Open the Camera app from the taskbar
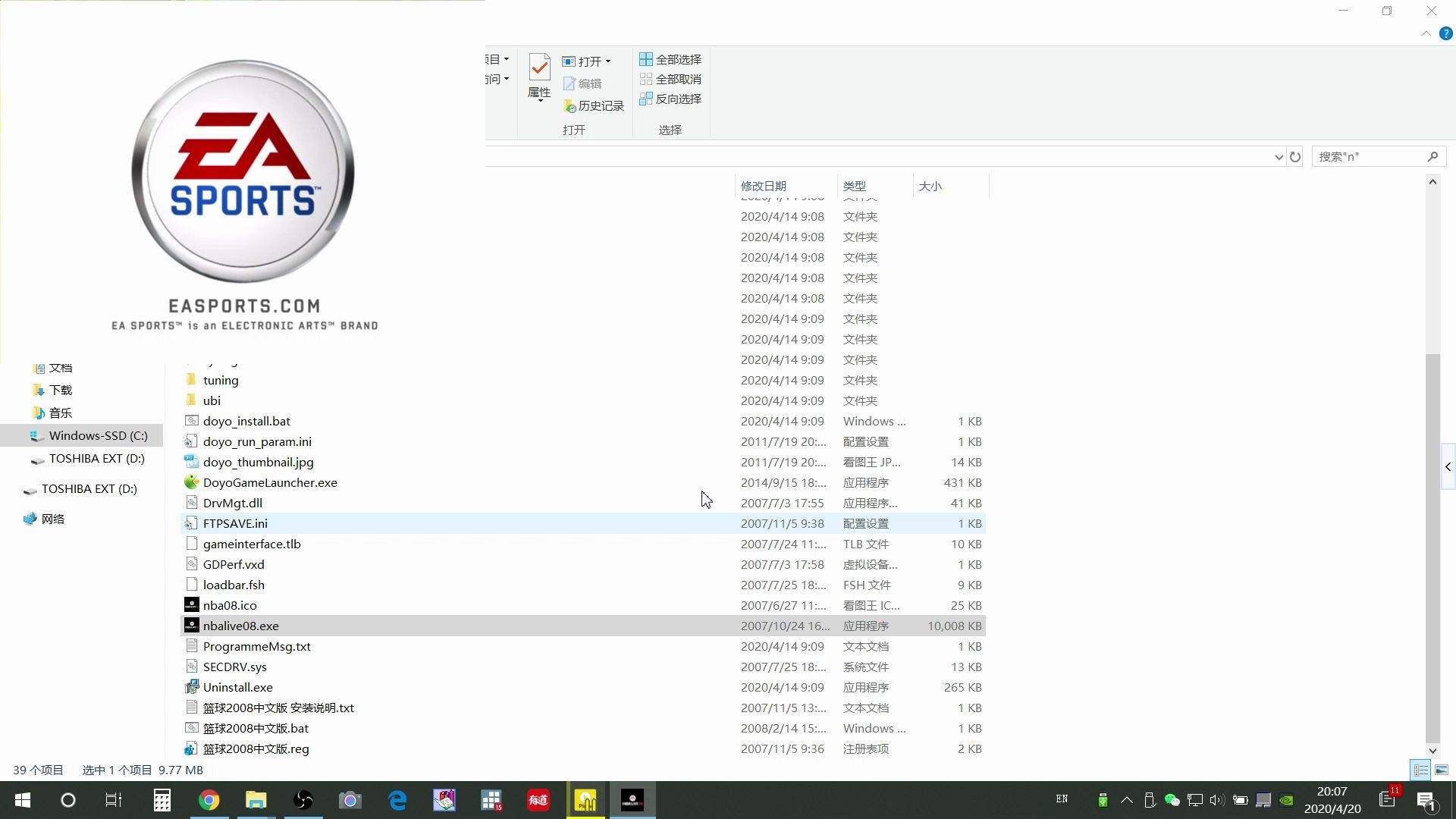Screen dimensions: 1456x819 (350, 800)
